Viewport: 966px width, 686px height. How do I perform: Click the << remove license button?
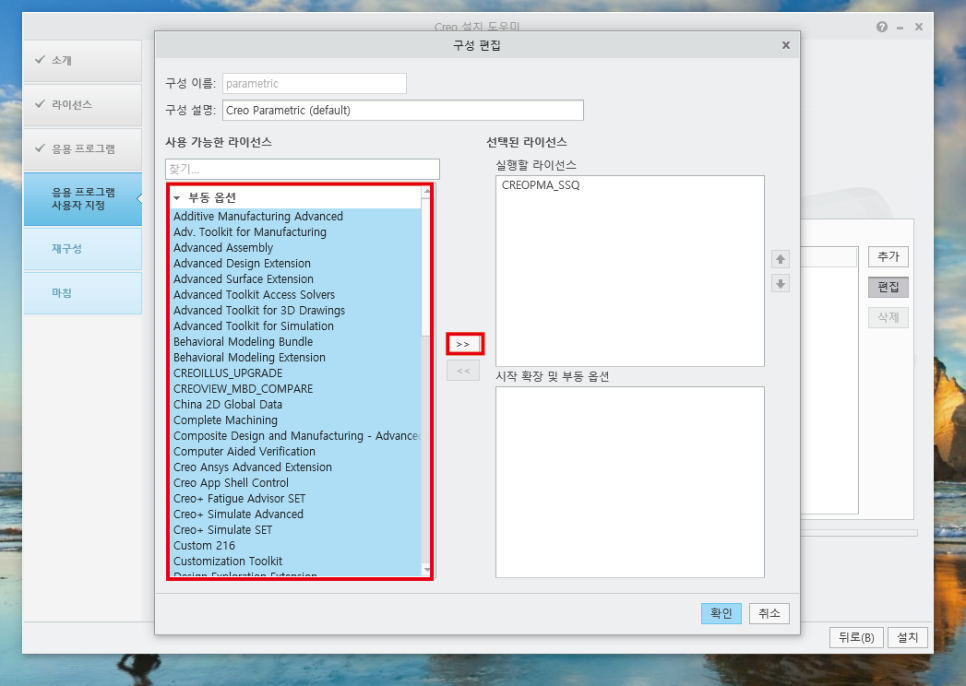tap(463, 371)
